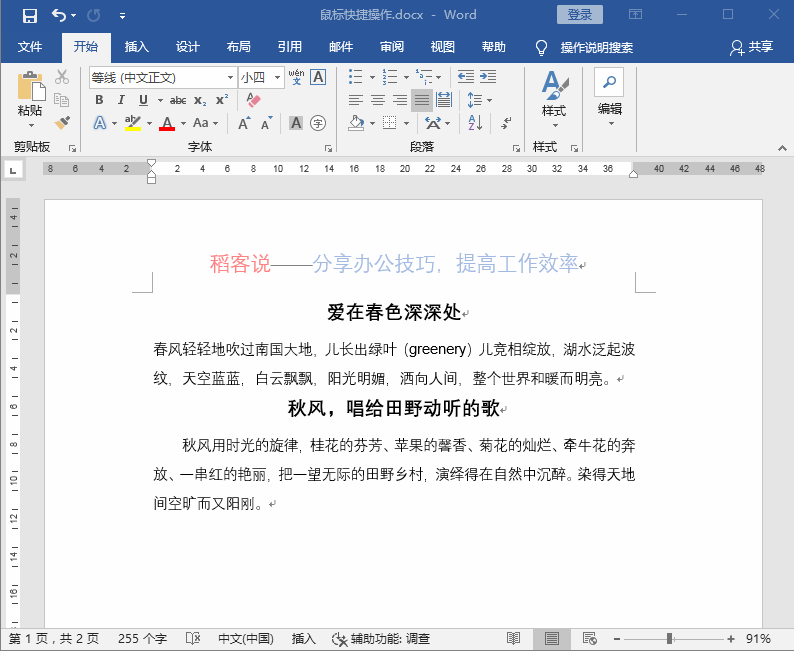This screenshot has width=794, height=651.
Task: Open the highlight color dropdown arrow
Action: pyautogui.click(x=149, y=123)
